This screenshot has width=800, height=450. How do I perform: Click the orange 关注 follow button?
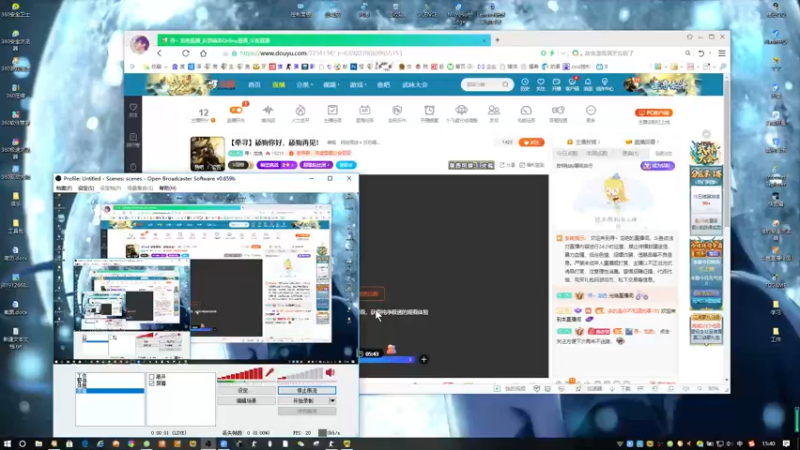pos(531,142)
